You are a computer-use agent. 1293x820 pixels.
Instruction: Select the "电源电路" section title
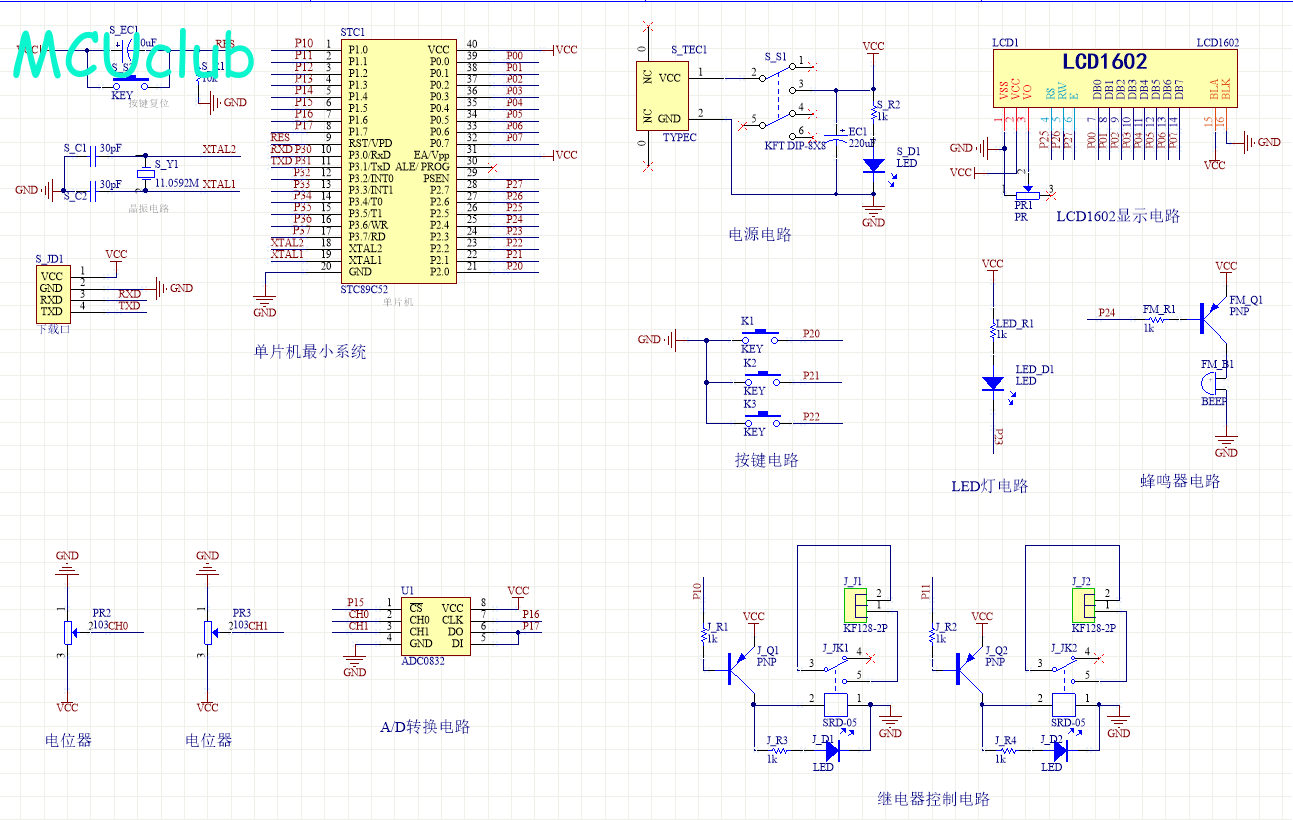(x=760, y=235)
